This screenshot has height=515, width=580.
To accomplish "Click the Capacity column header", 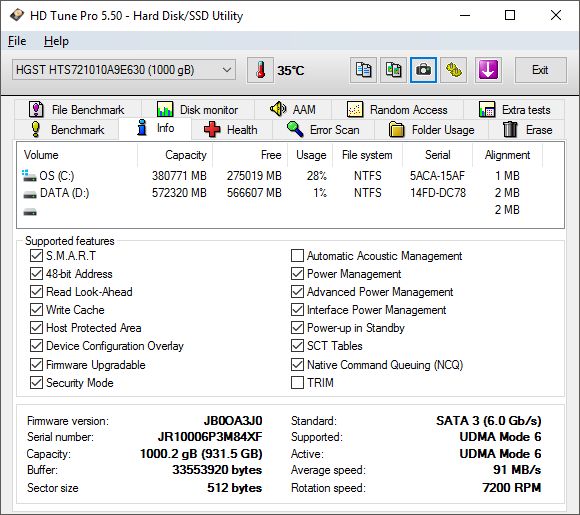I will tap(175, 155).
